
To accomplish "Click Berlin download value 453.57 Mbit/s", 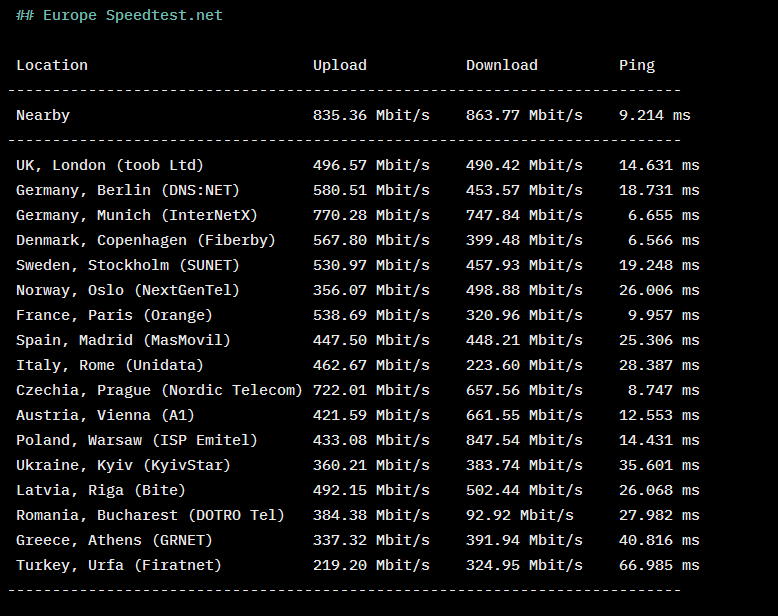I will click(524, 190).
